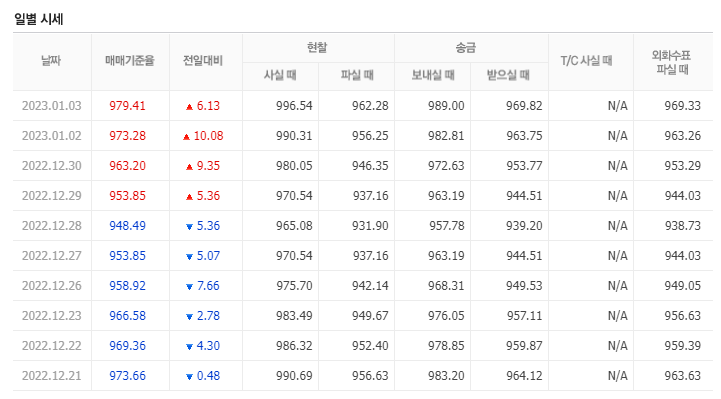
Task: Click the red up triangle beside 10.08
Action: point(186,137)
